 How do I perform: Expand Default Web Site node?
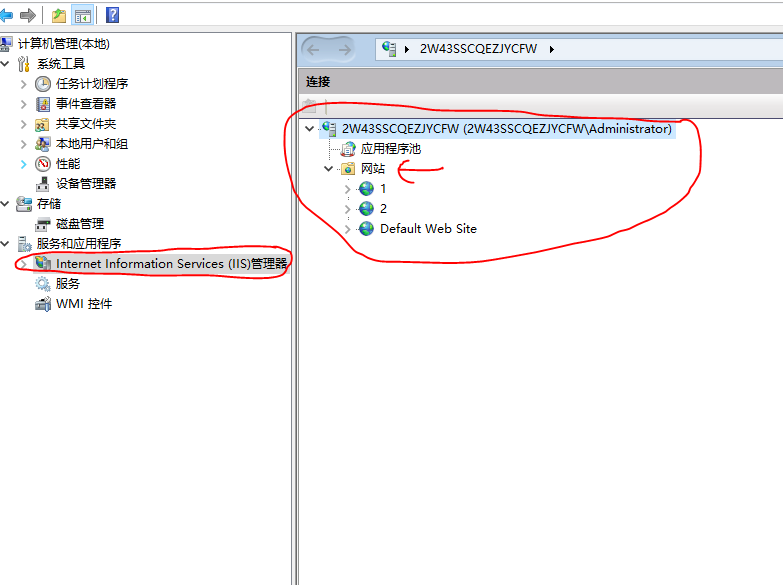pyautogui.click(x=348, y=229)
